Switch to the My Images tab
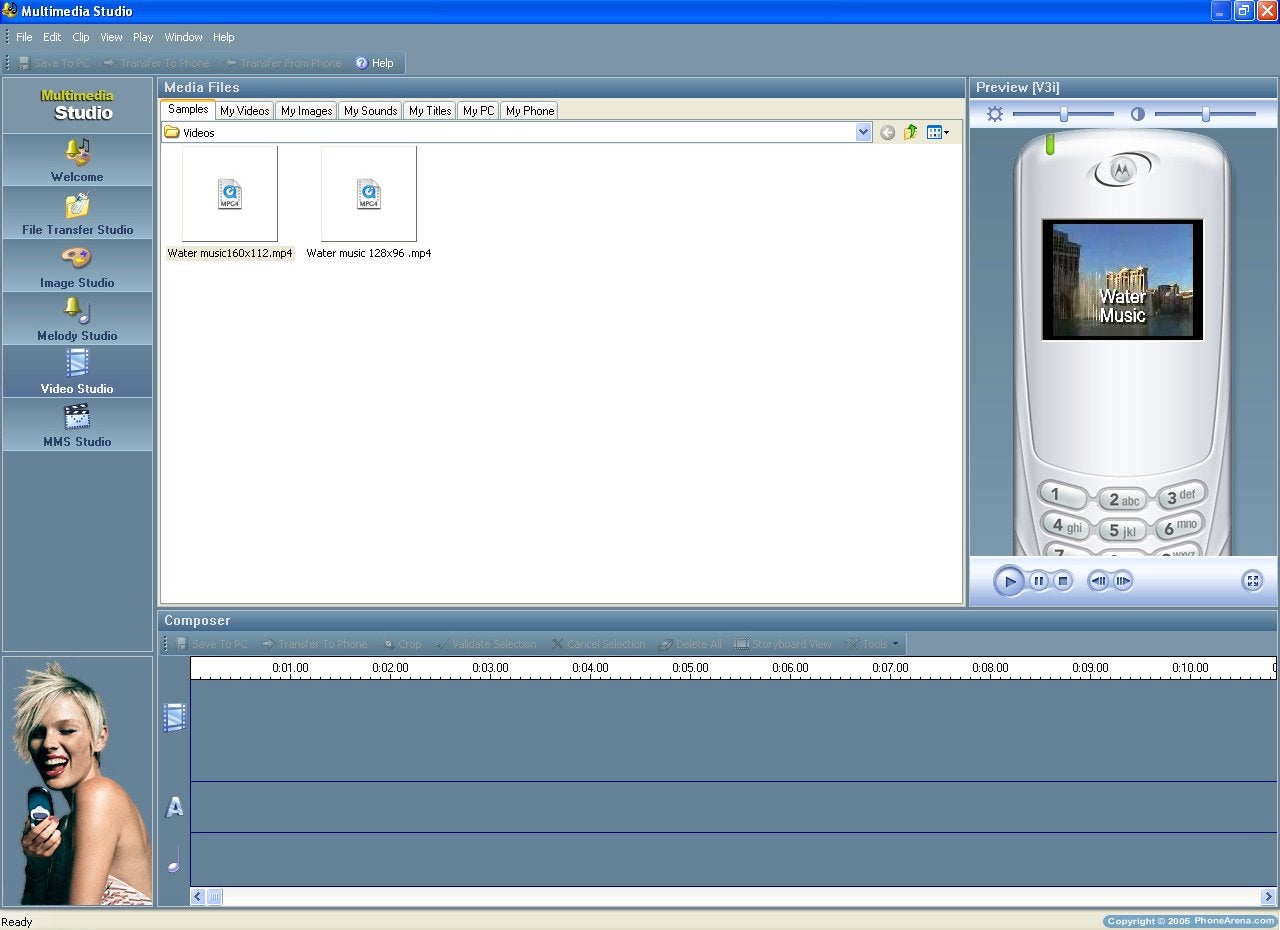 (306, 111)
